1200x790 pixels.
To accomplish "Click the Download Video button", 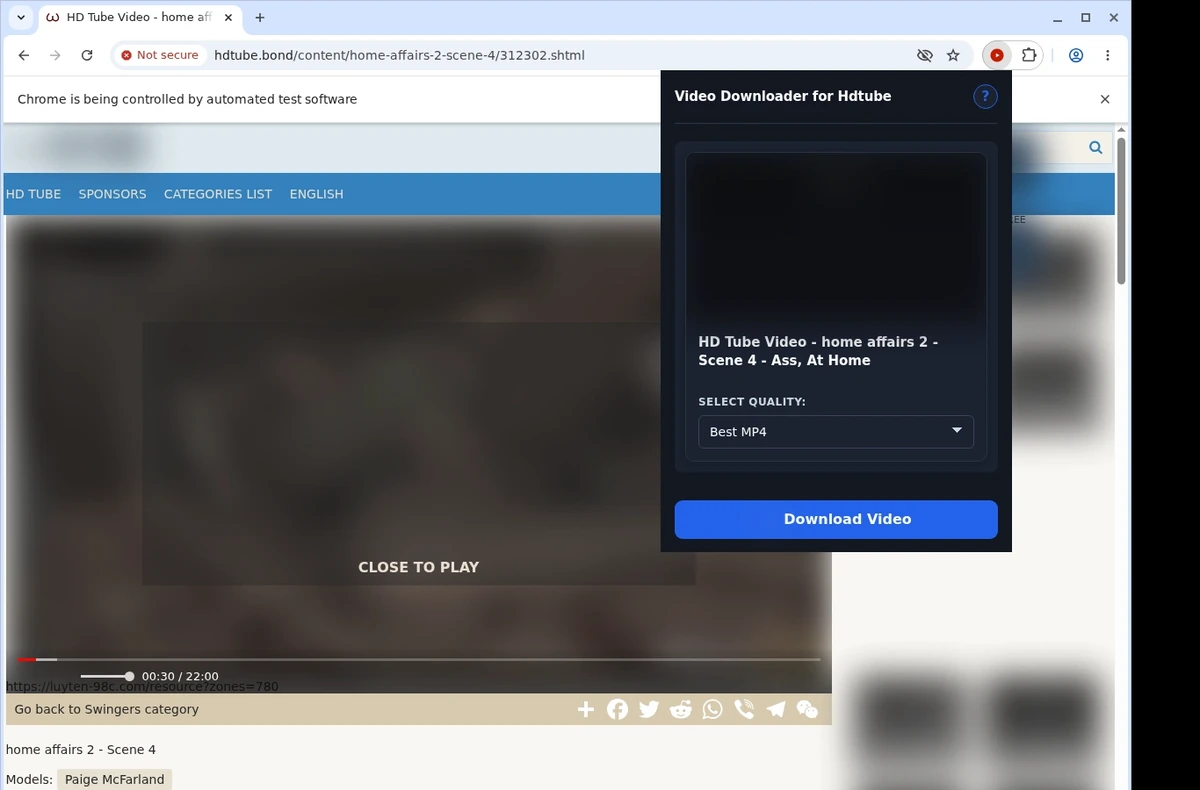I will pyautogui.click(x=836, y=519).
